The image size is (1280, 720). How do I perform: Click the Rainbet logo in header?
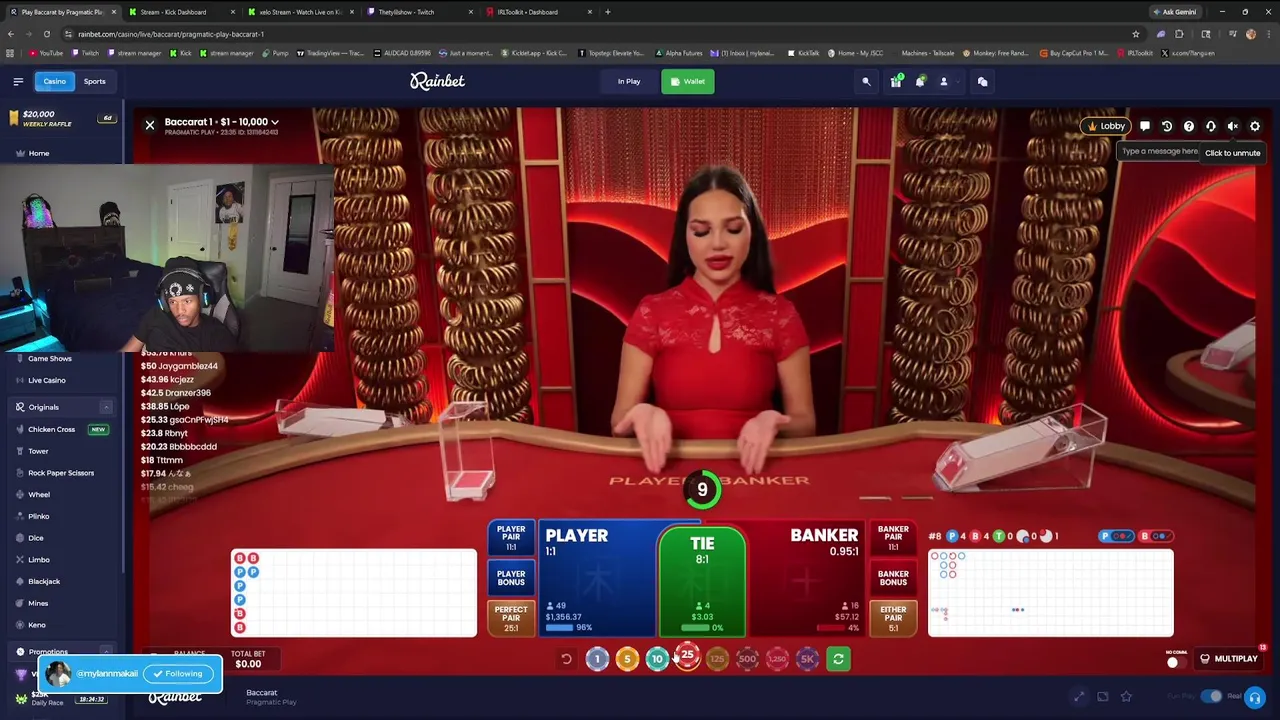[437, 81]
